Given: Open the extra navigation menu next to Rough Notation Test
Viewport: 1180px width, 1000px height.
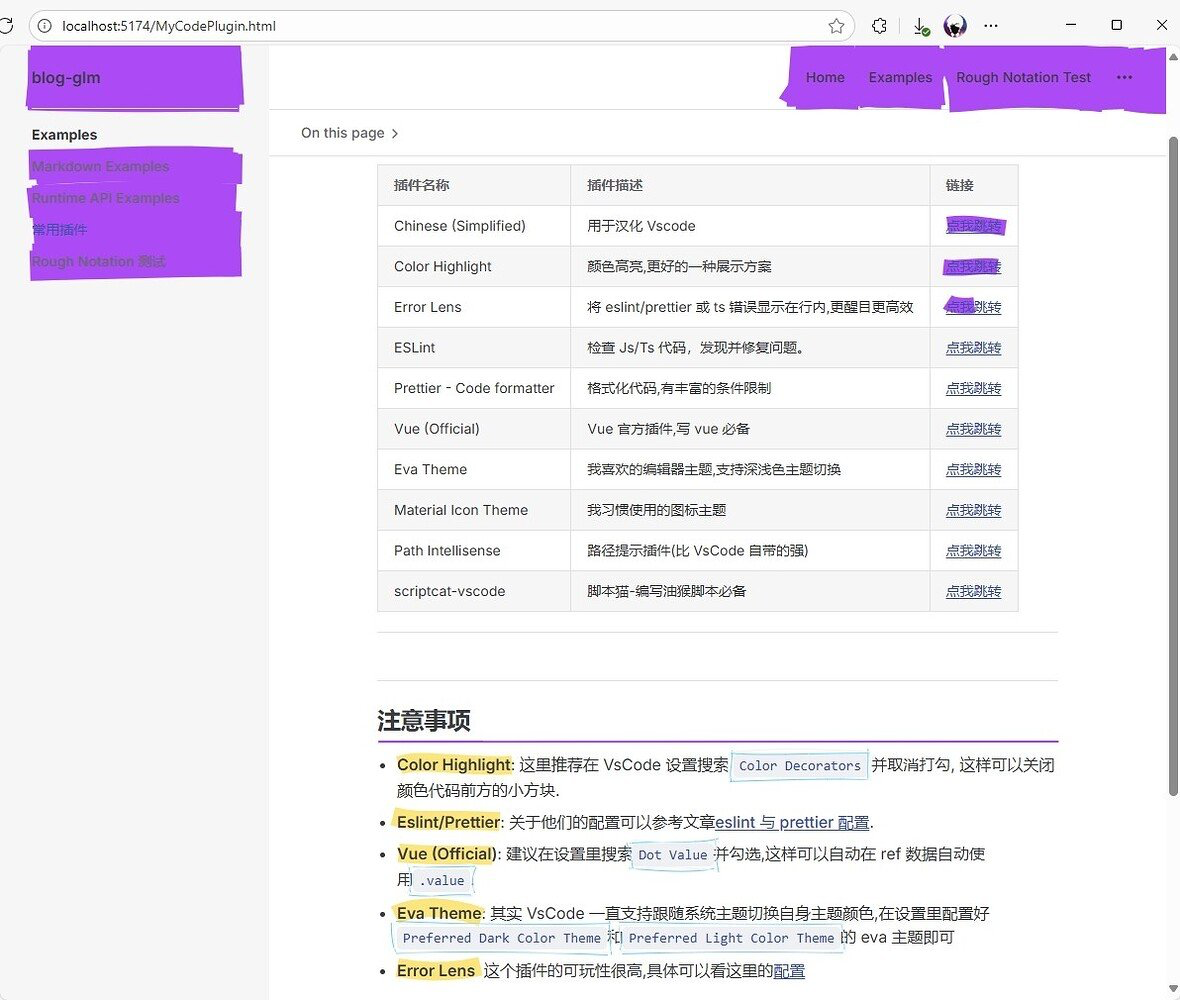Looking at the screenshot, I should pos(1124,78).
